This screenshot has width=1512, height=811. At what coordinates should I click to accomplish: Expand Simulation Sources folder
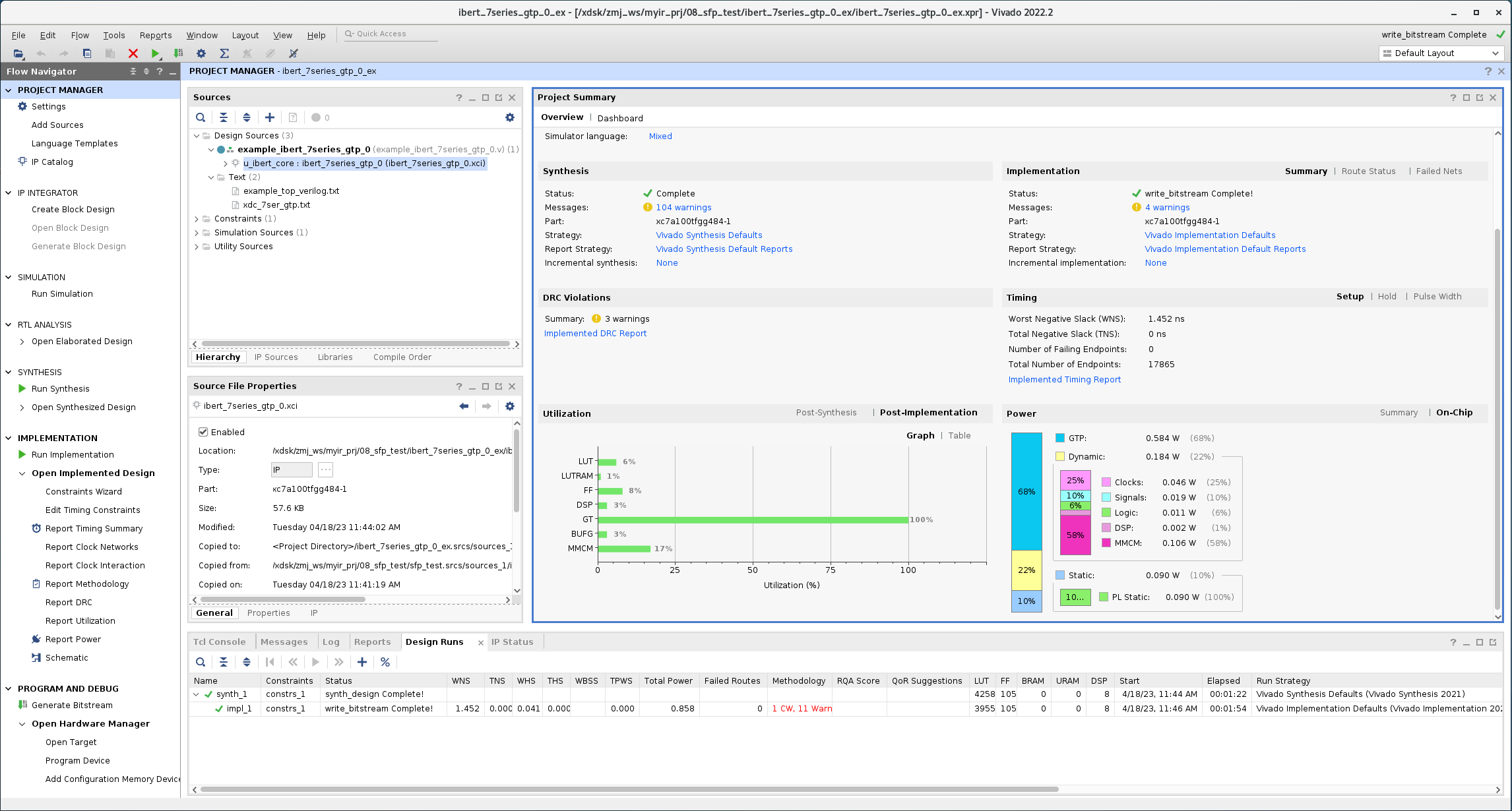coord(197,233)
